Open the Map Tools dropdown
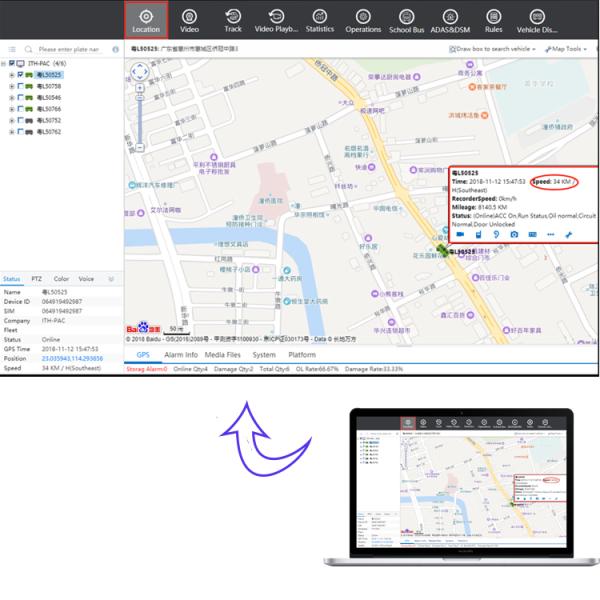This screenshot has width=600, height=600. (570, 48)
